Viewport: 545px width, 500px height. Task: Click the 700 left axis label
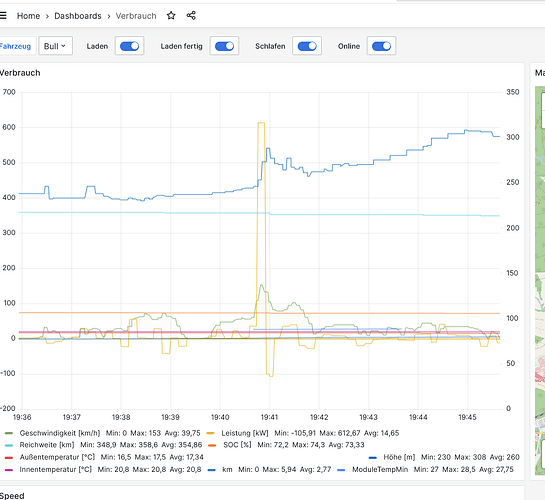(9, 92)
